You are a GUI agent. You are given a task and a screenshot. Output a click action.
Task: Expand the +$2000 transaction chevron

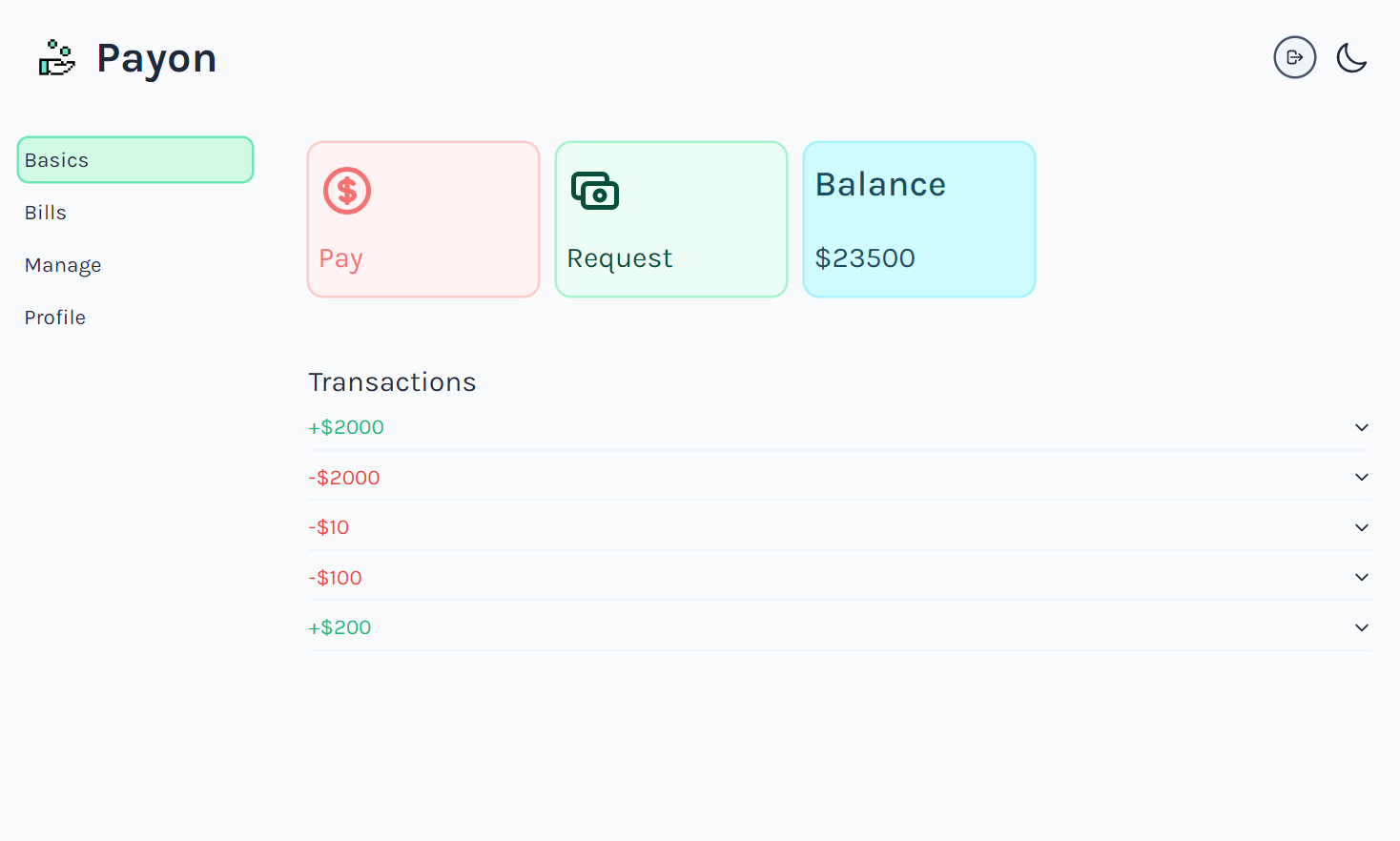click(1362, 427)
